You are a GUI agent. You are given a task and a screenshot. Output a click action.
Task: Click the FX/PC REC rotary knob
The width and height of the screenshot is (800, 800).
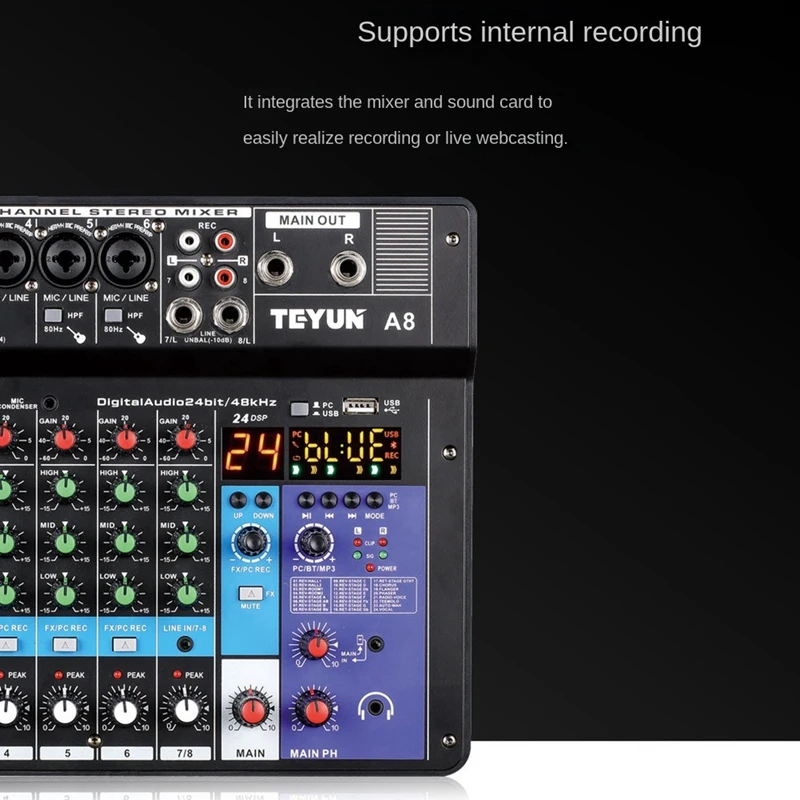[x=251, y=542]
